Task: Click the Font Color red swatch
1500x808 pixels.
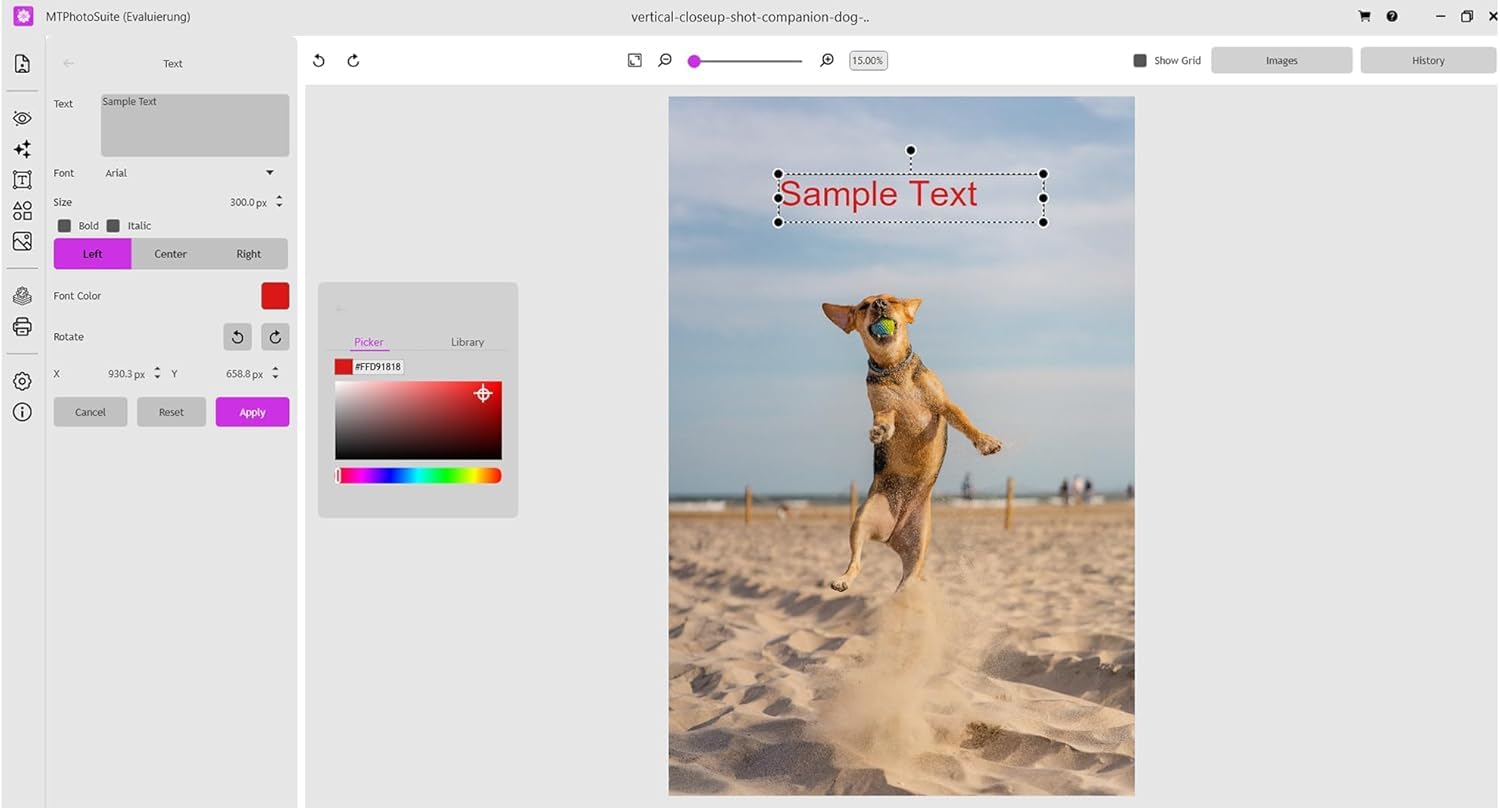Action: tap(275, 296)
